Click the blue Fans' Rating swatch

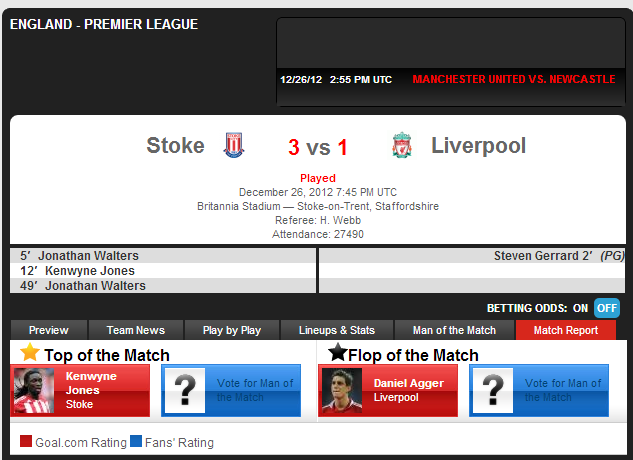tap(136, 441)
